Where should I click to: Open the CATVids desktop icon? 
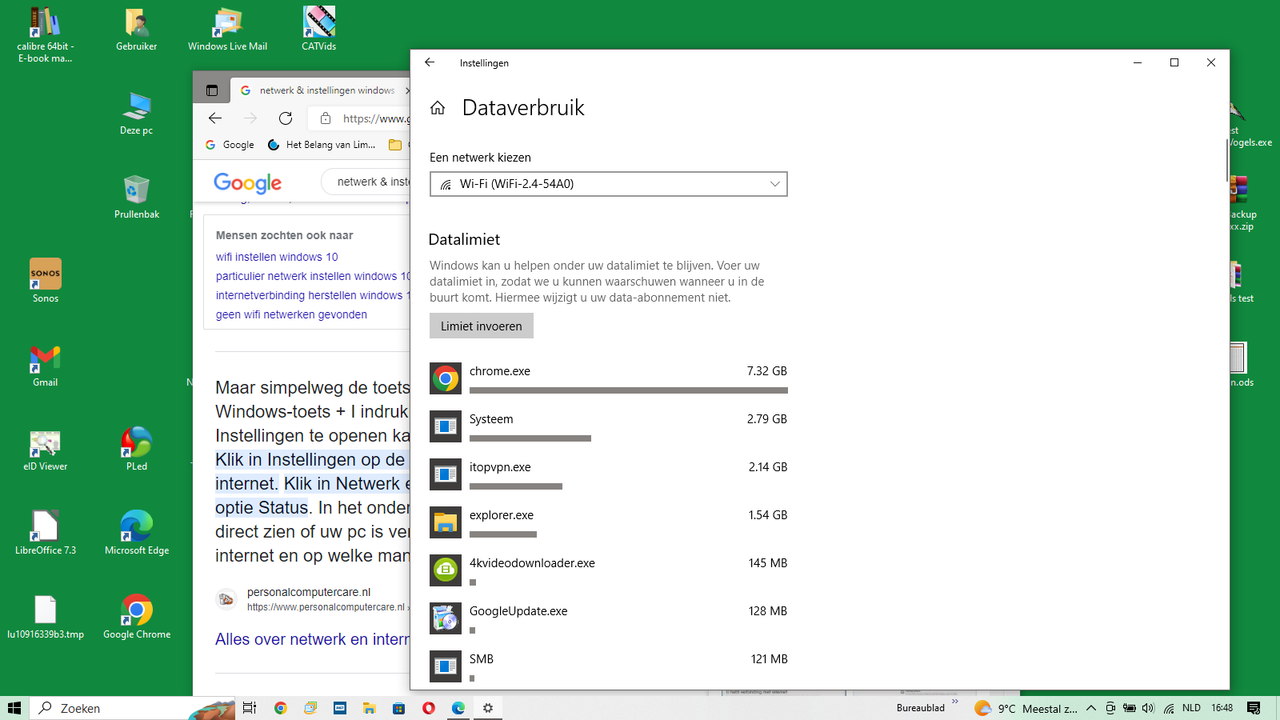tap(319, 30)
